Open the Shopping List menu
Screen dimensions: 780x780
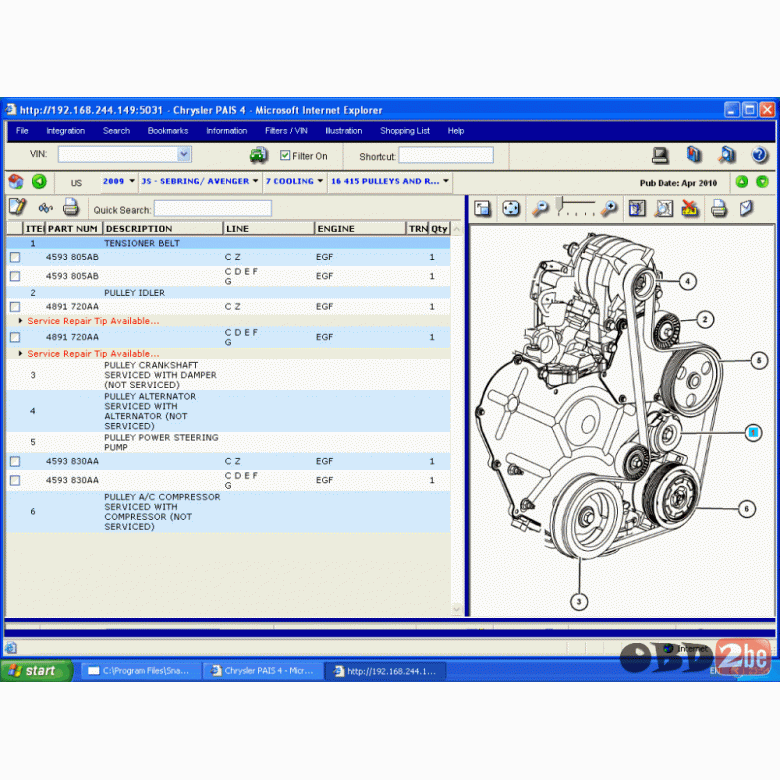tap(405, 131)
